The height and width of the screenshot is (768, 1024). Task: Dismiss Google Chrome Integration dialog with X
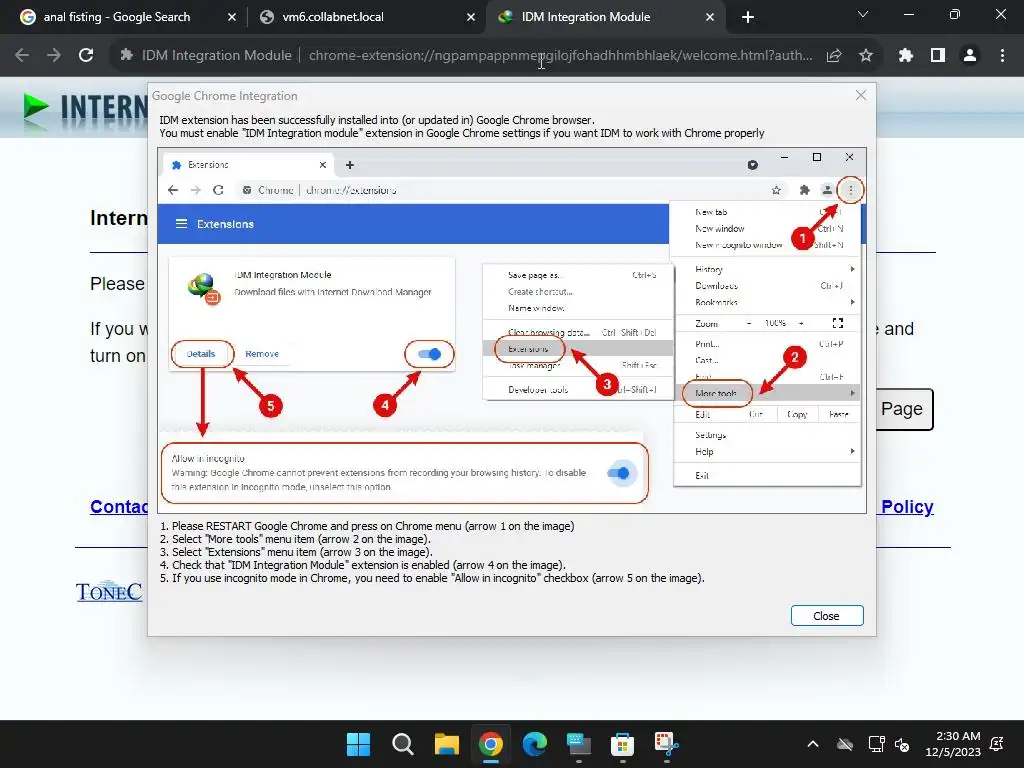pyautogui.click(x=861, y=95)
